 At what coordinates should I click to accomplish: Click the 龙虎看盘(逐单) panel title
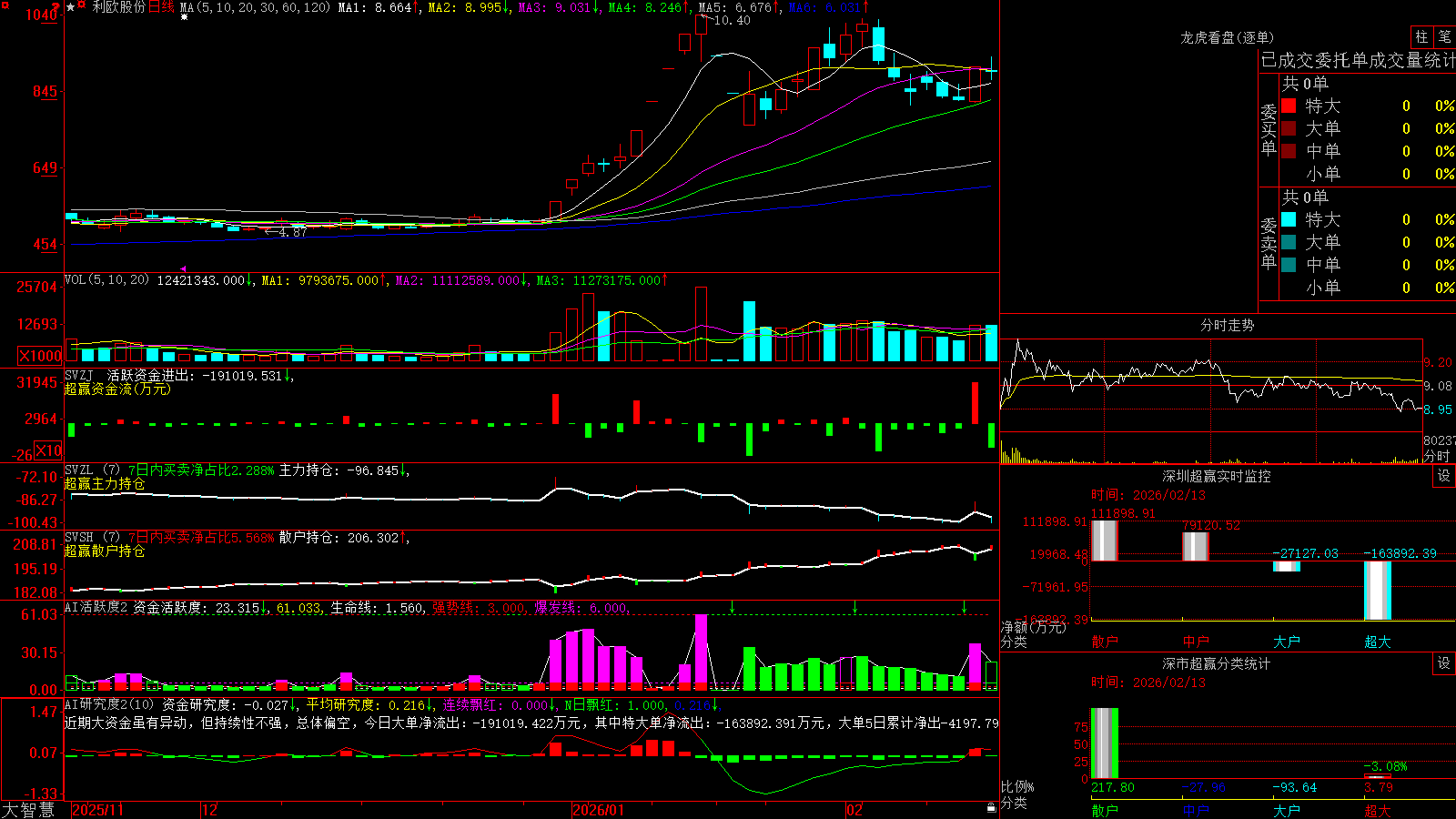click(x=1228, y=37)
